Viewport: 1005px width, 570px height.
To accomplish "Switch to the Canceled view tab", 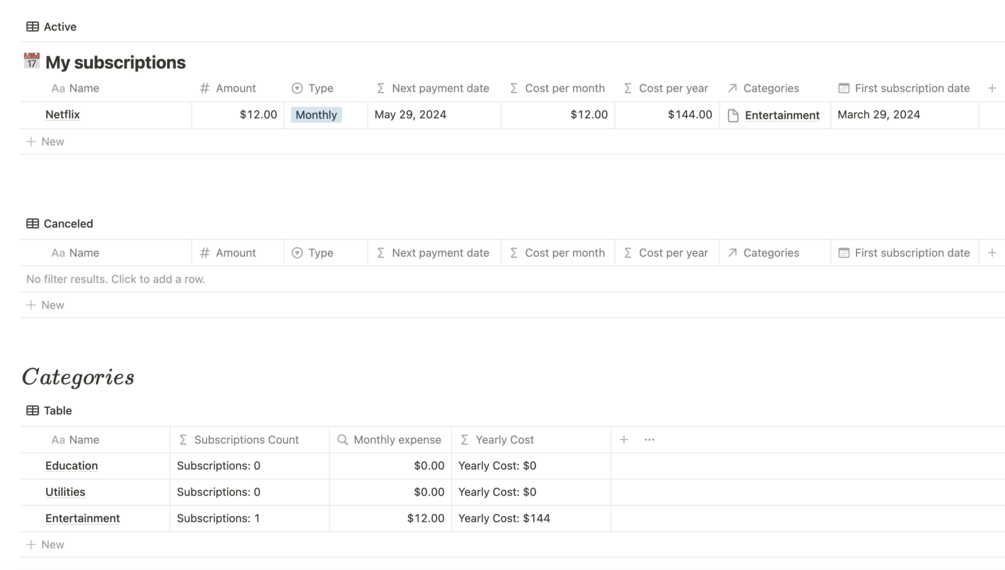I will click(x=68, y=224).
